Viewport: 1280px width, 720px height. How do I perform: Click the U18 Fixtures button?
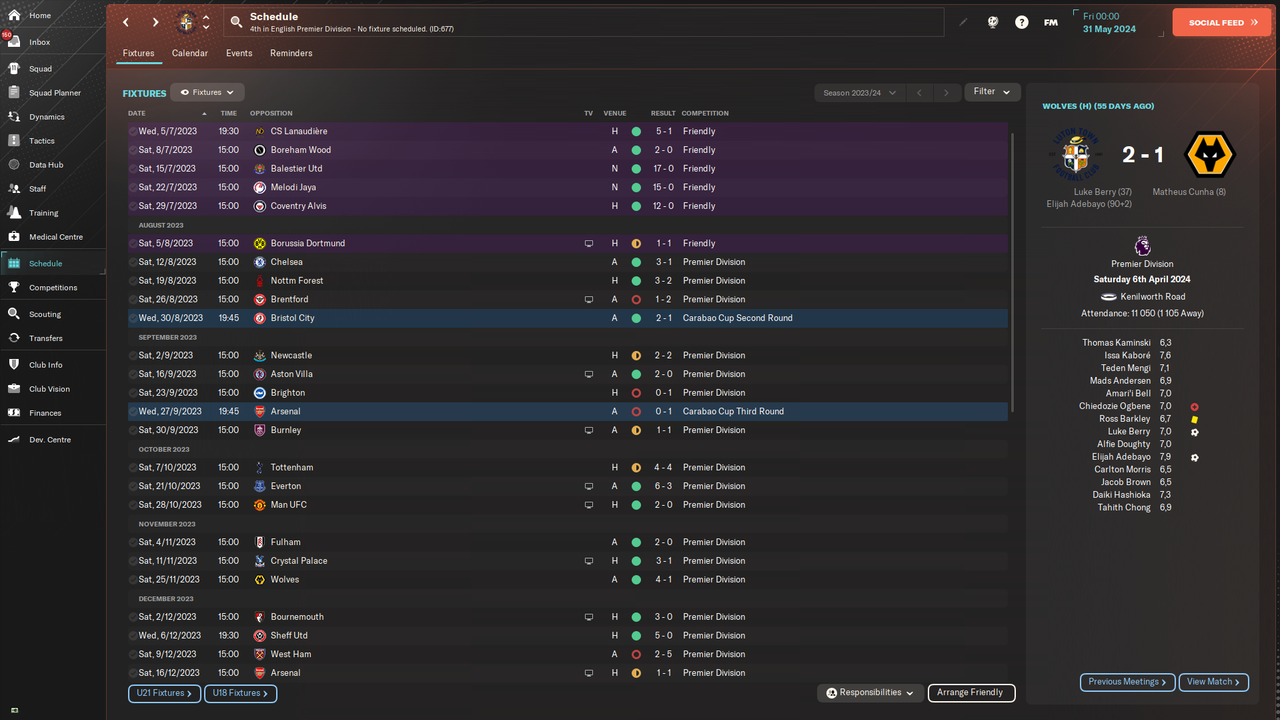click(240, 693)
